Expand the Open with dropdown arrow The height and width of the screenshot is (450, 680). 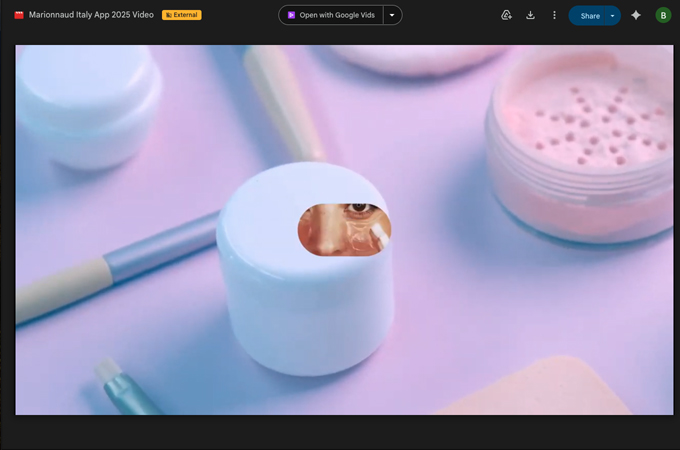[392, 15]
